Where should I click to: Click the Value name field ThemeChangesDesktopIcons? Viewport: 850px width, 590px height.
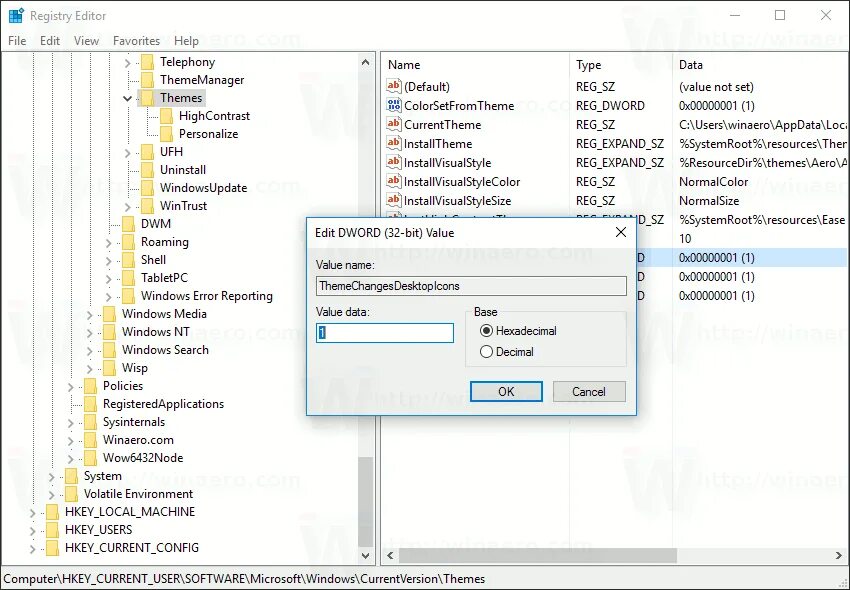pos(471,286)
